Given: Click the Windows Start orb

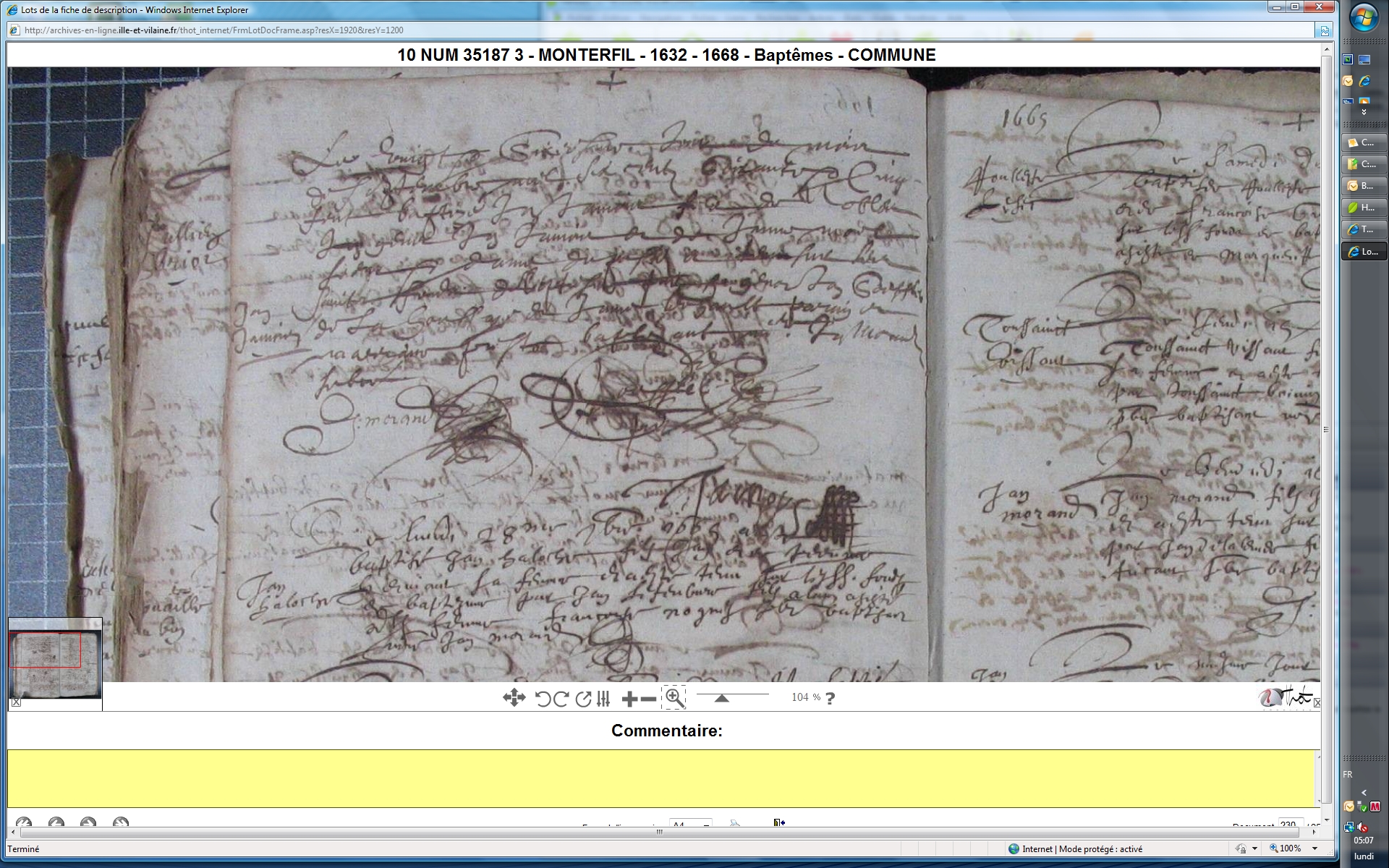Looking at the screenshot, I should (x=1364, y=19).
